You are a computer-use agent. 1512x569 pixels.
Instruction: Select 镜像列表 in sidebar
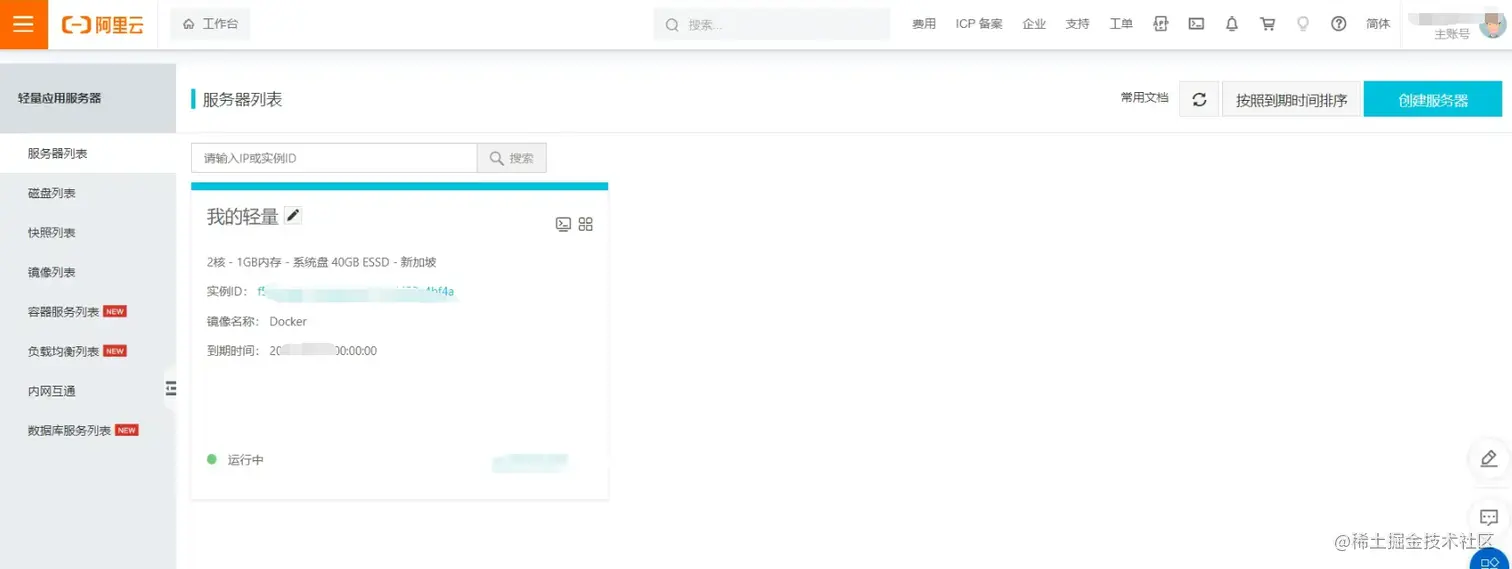[88, 272]
